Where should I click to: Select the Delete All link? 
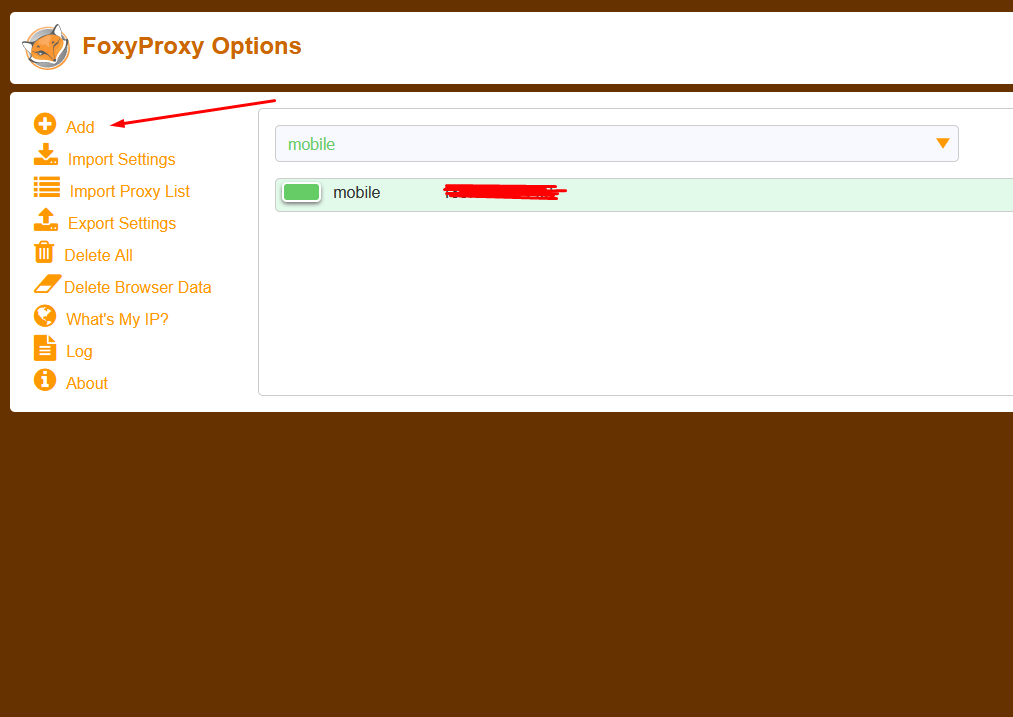[x=98, y=255]
